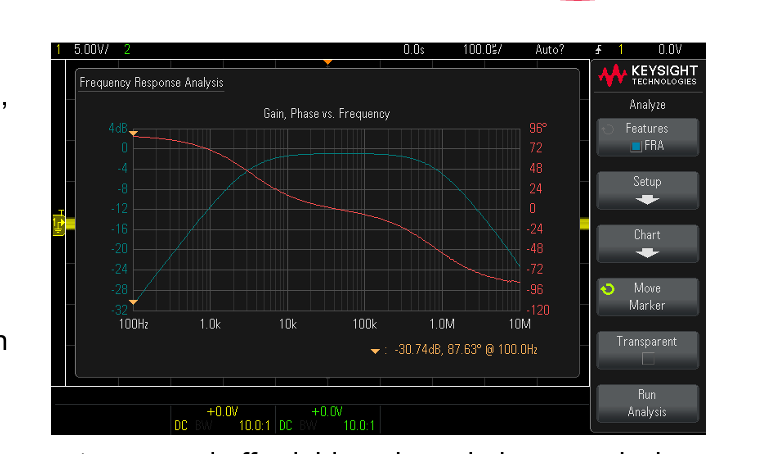Select channel 2 indicator in top bar

point(127,49)
